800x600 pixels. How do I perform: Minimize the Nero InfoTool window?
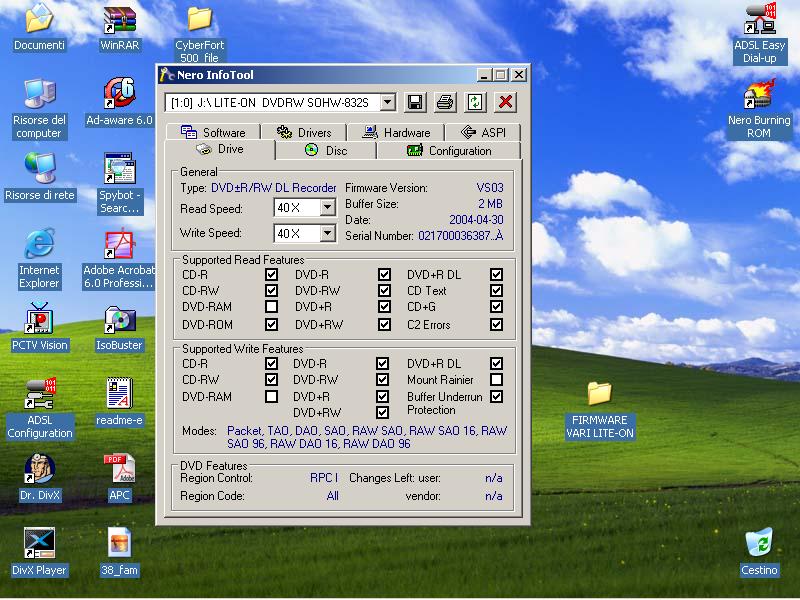point(484,75)
